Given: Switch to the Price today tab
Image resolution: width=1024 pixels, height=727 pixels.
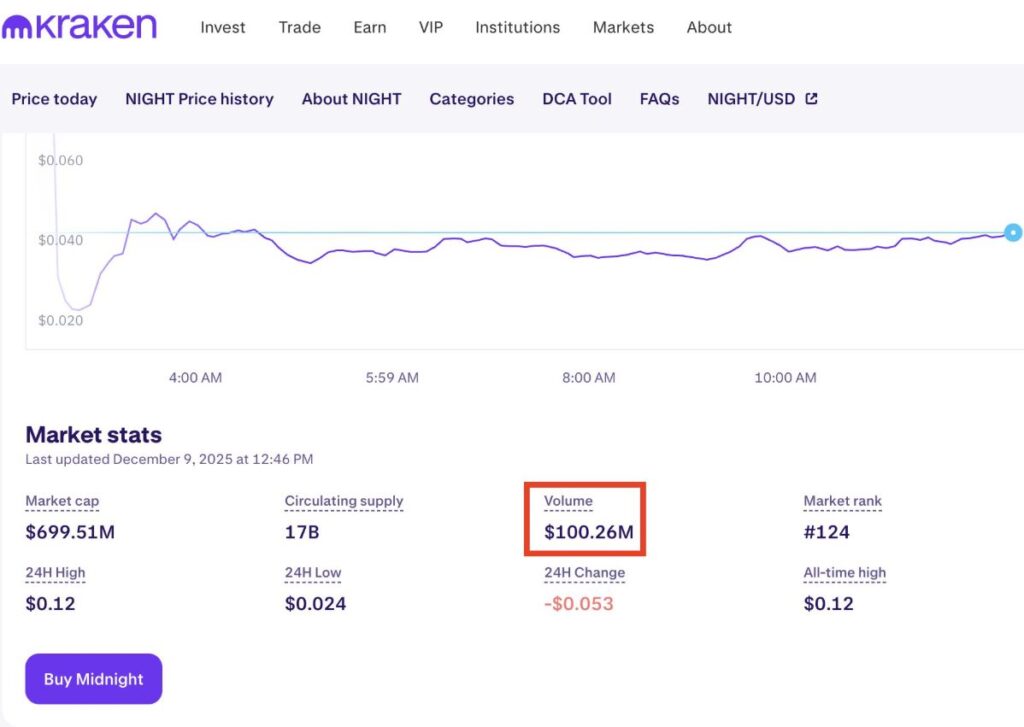Looking at the screenshot, I should click(x=54, y=98).
